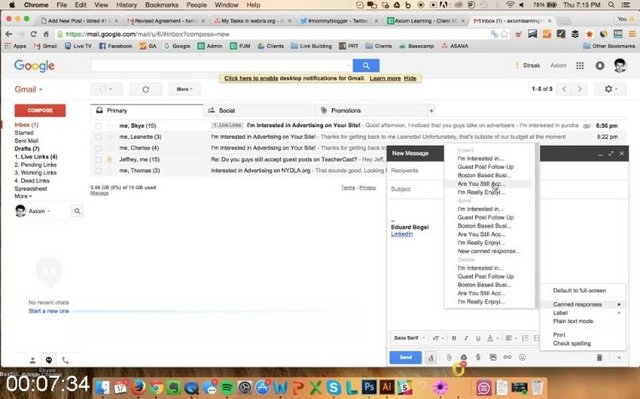Screen dimensions: 640x399
Task: Open the account profile picture
Action: (x=620, y=65)
